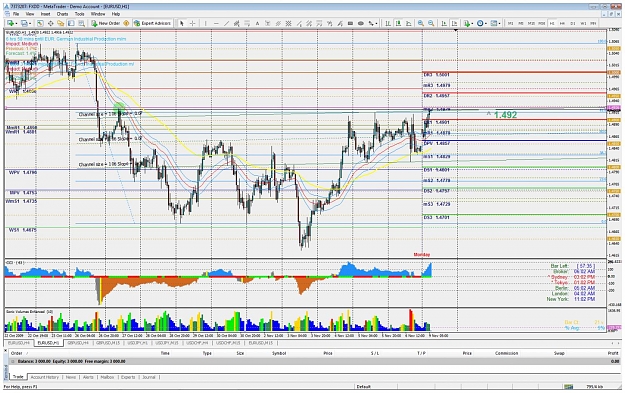Open the Data Window crosshair-box icon
The image size is (625, 393).
click(x=51, y=23)
